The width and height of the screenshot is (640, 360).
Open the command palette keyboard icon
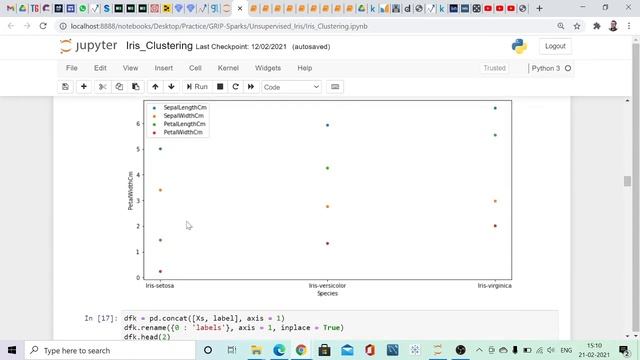[335, 87]
